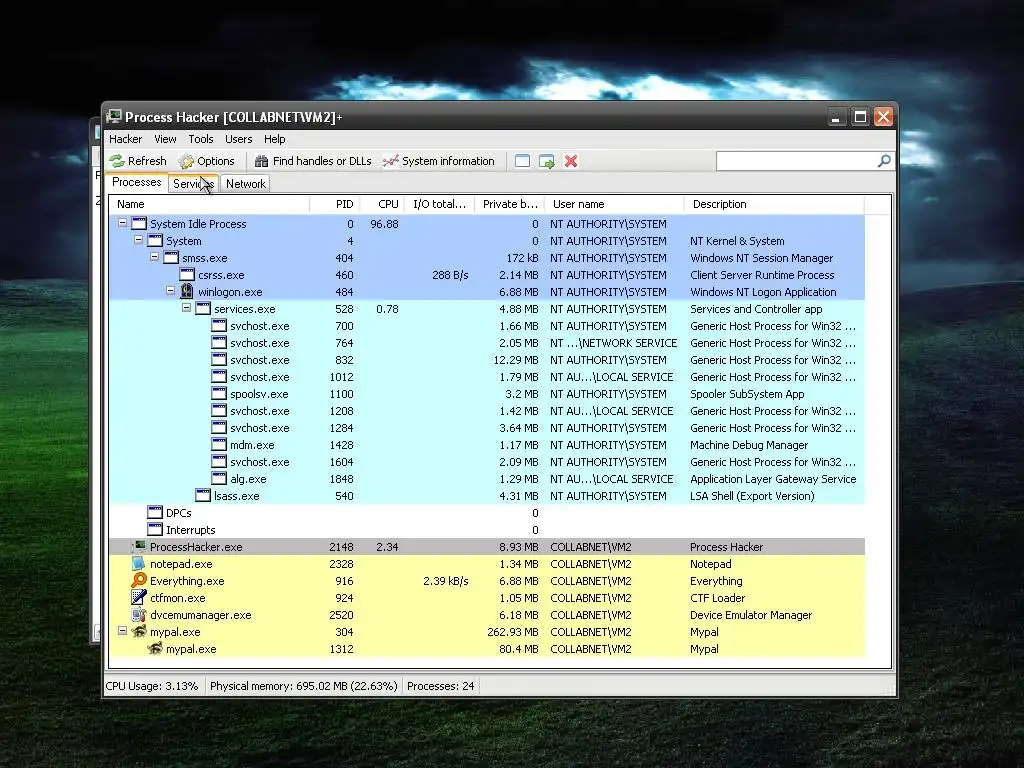Collapse the System process node
The height and width of the screenshot is (768, 1024).
click(x=138, y=240)
